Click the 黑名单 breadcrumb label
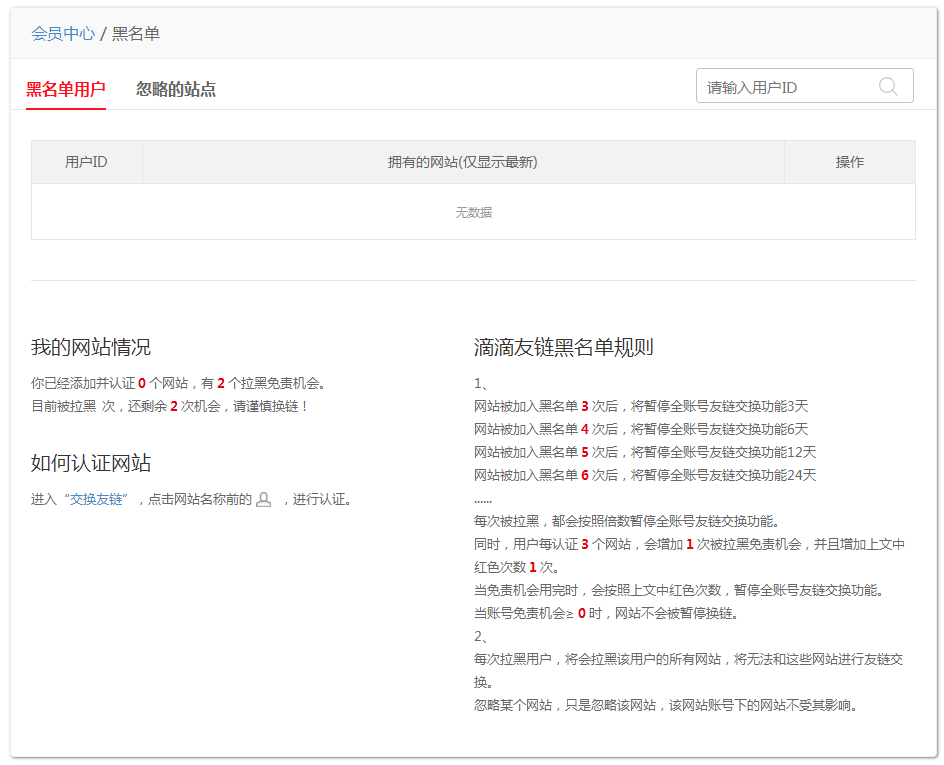 point(135,33)
